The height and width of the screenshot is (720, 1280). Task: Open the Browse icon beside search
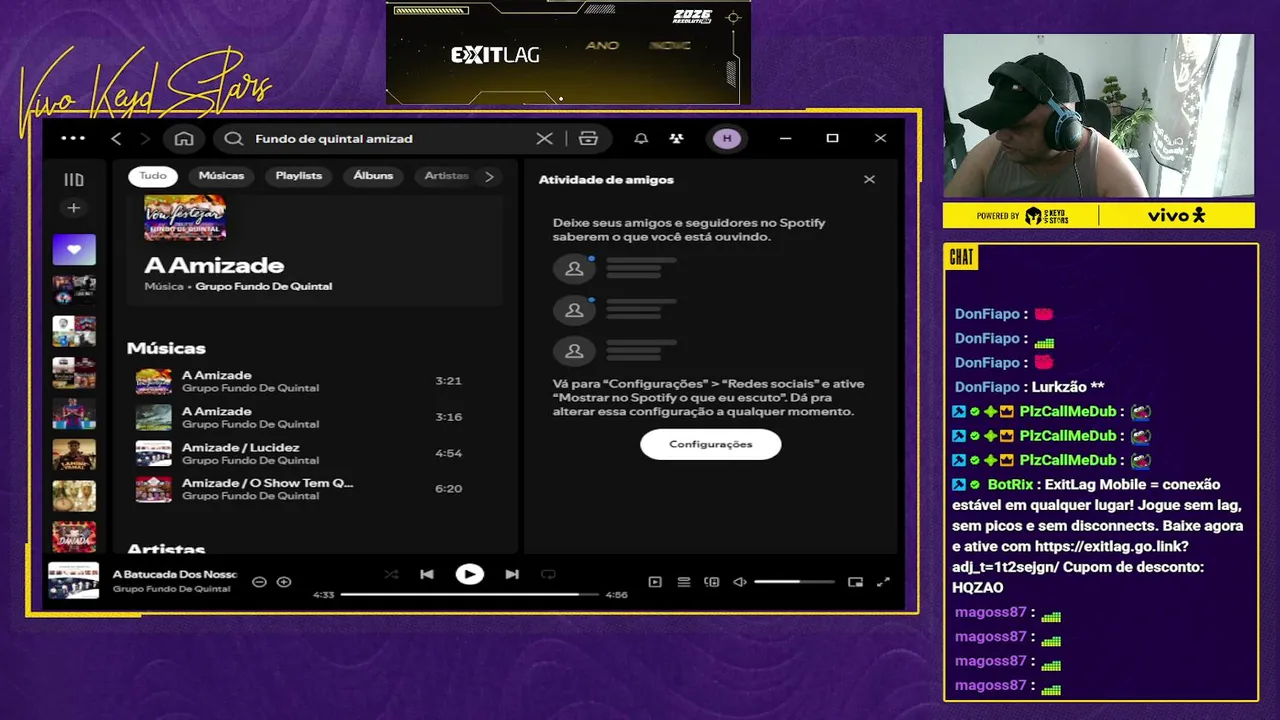point(588,138)
